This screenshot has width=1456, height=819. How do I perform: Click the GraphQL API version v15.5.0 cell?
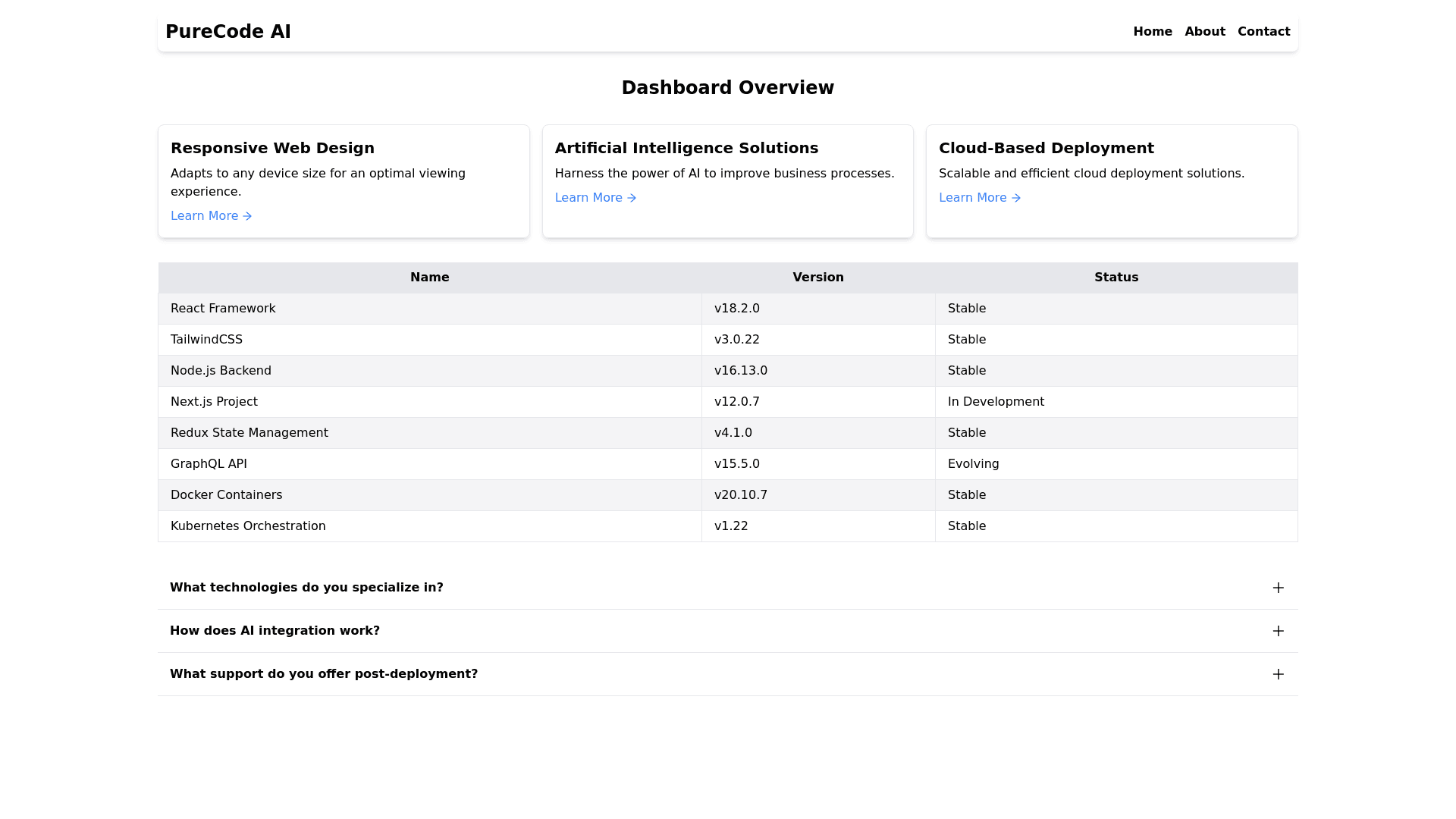pyautogui.click(x=736, y=464)
